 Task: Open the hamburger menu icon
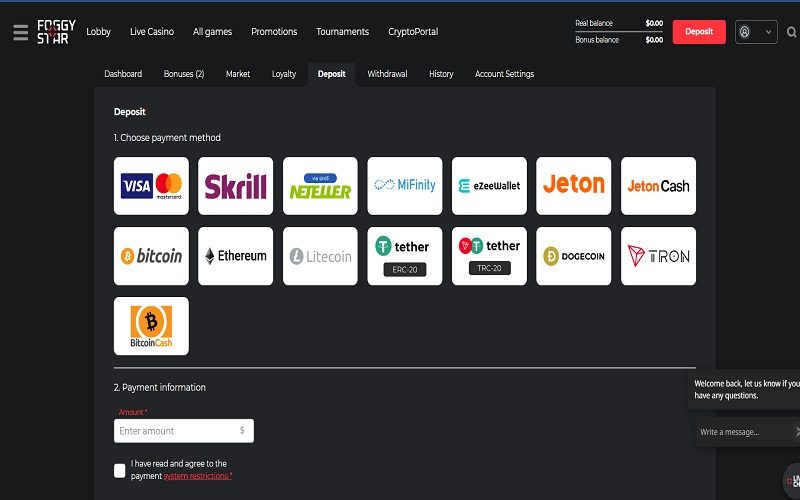point(20,32)
